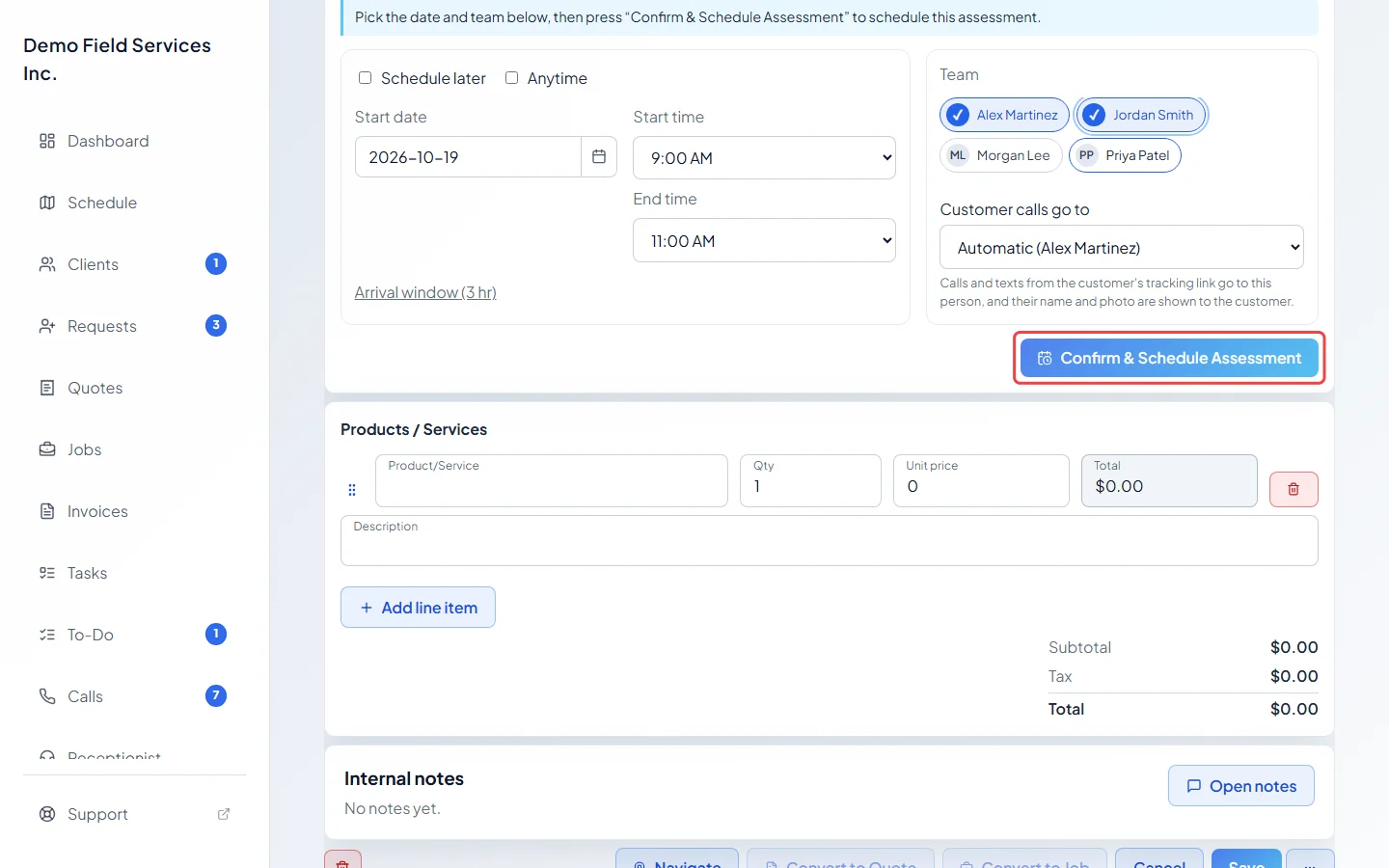Click the Cancel button
The image size is (1389, 868).
tap(1159, 859)
